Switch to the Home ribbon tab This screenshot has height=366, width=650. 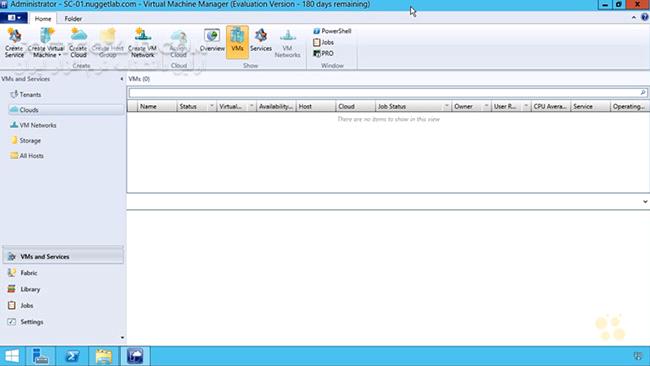pyautogui.click(x=43, y=19)
